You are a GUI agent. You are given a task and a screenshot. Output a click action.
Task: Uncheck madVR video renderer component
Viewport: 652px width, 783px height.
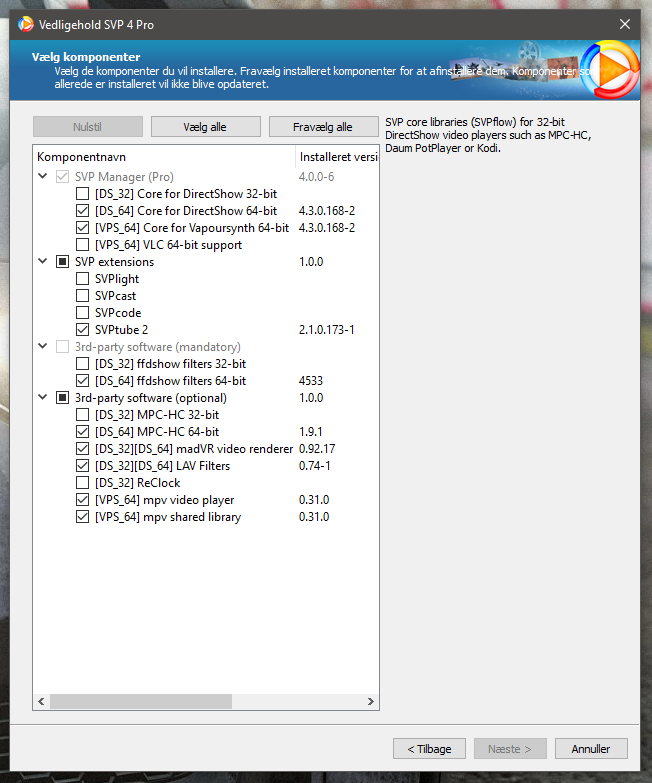coord(83,449)
